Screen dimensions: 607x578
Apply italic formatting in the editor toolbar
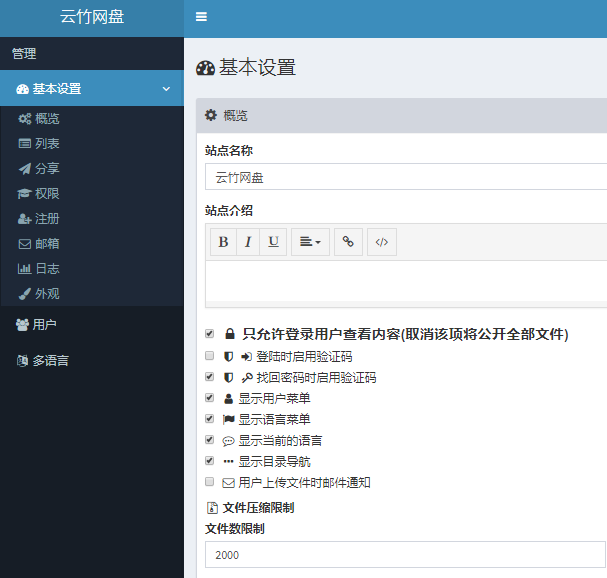248,242
